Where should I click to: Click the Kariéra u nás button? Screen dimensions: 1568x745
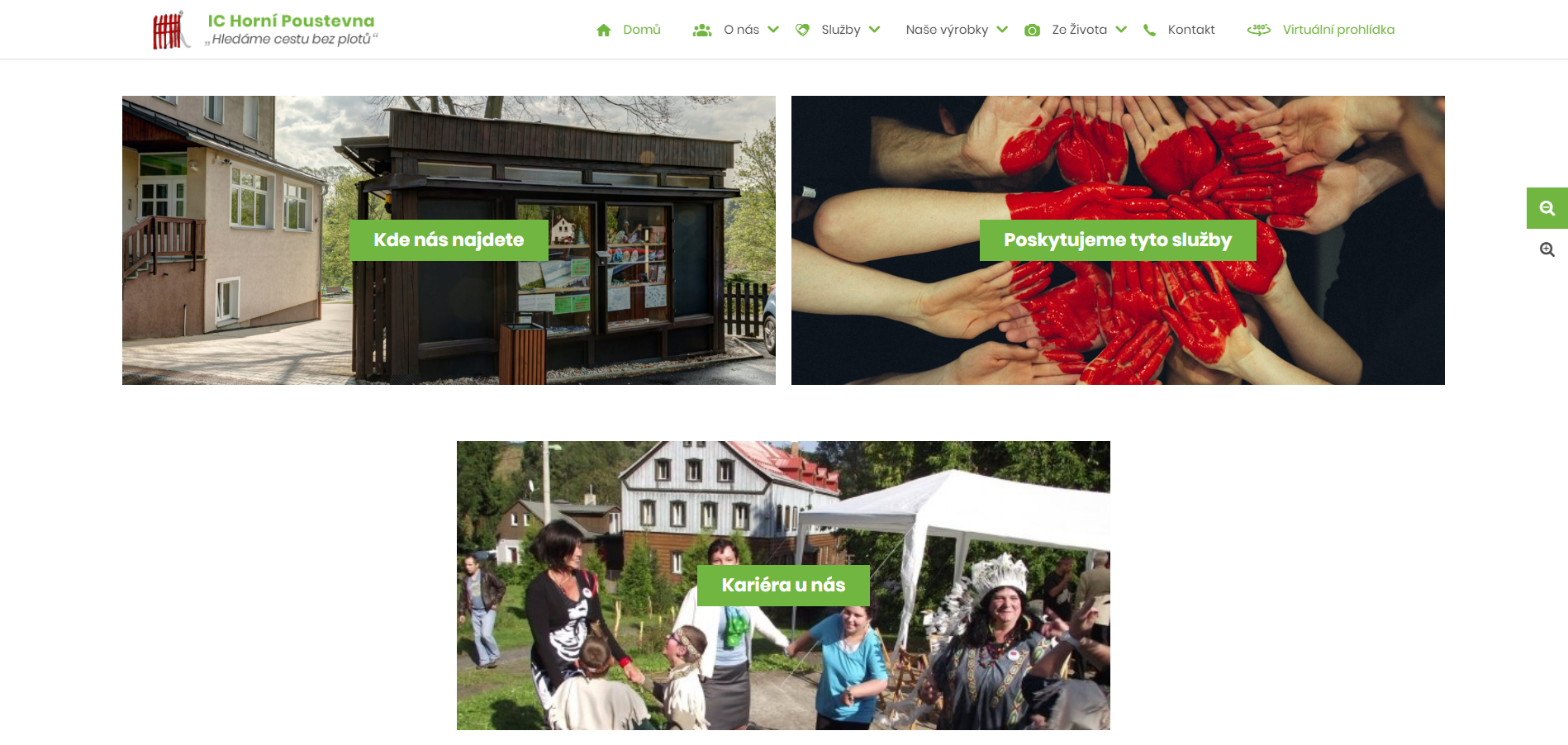click(783, 586)
